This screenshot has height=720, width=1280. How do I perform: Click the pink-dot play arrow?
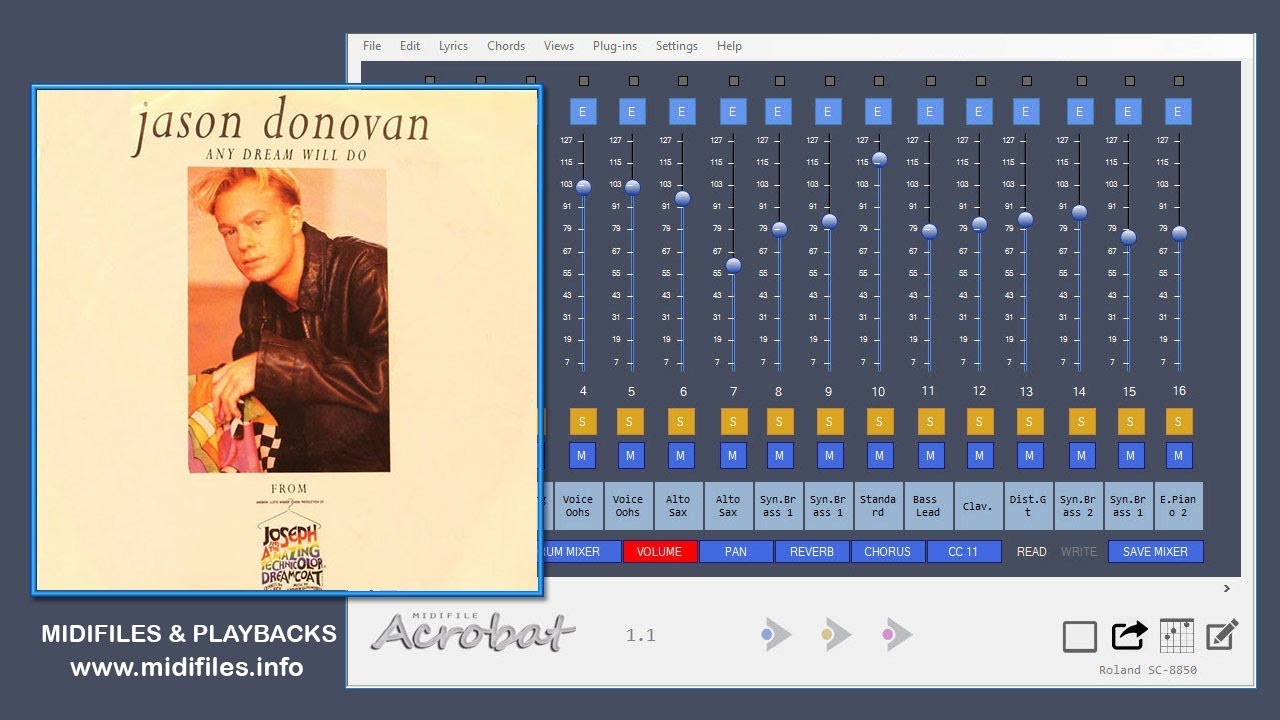(x=897, y=634)
